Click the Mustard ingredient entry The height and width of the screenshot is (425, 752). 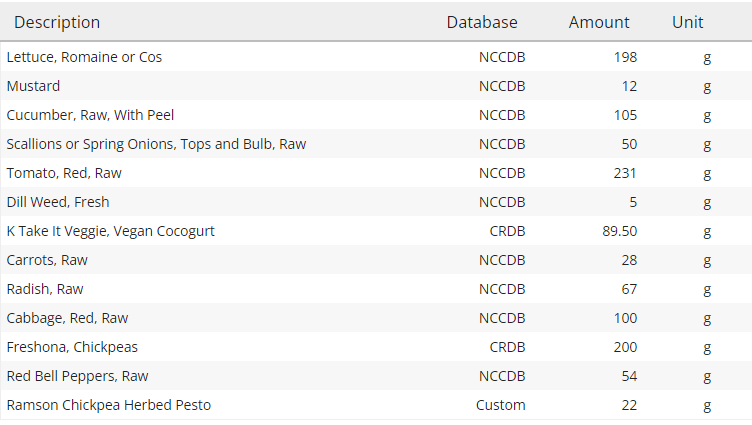(33, 86)
